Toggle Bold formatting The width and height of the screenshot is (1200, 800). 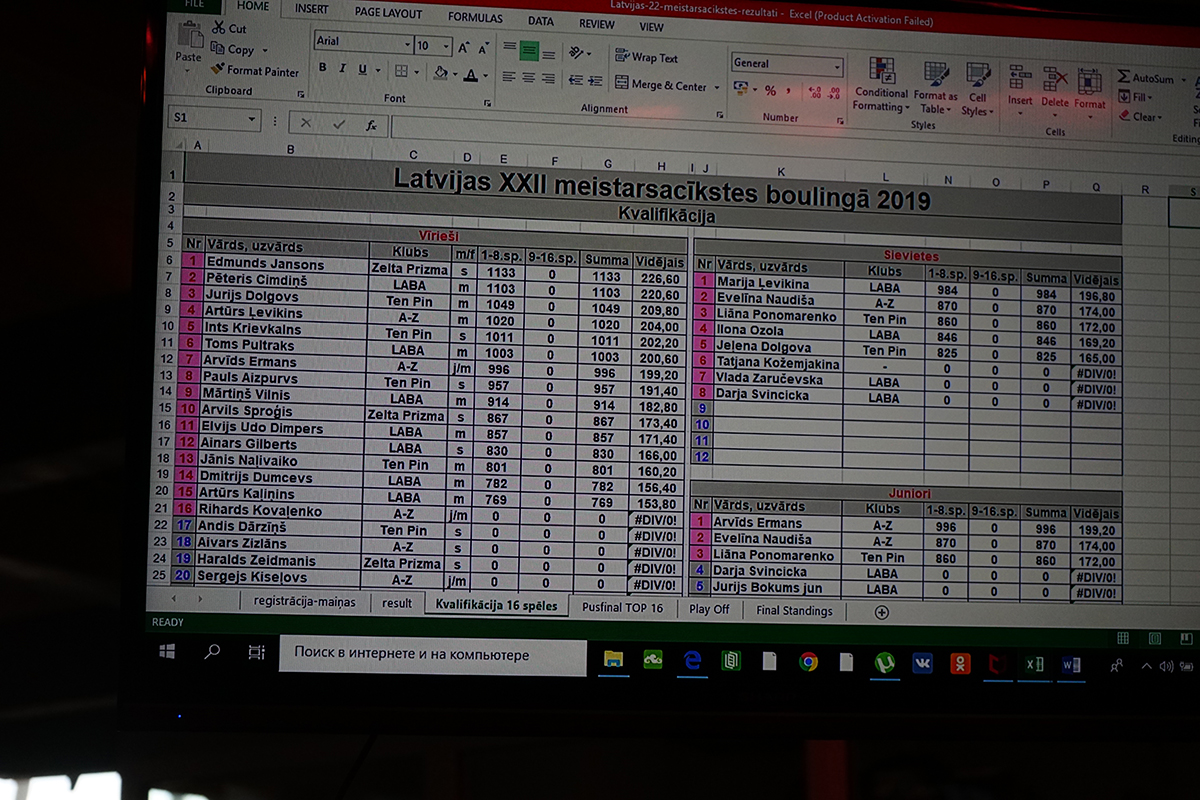point(322,68)
